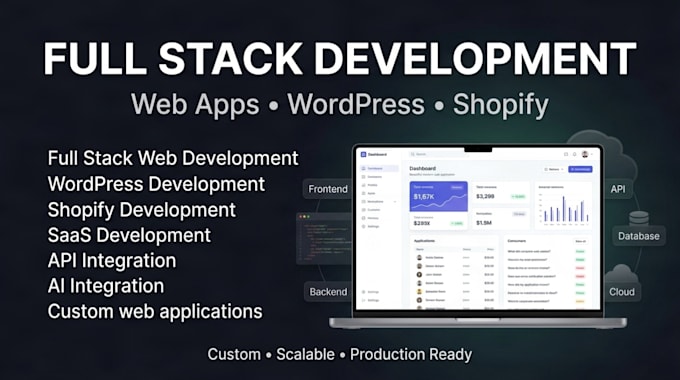Viewport: 680px width, 380px height.
Task: Open the dropdown beside the blue header button
Action: (x=554, y=169)
